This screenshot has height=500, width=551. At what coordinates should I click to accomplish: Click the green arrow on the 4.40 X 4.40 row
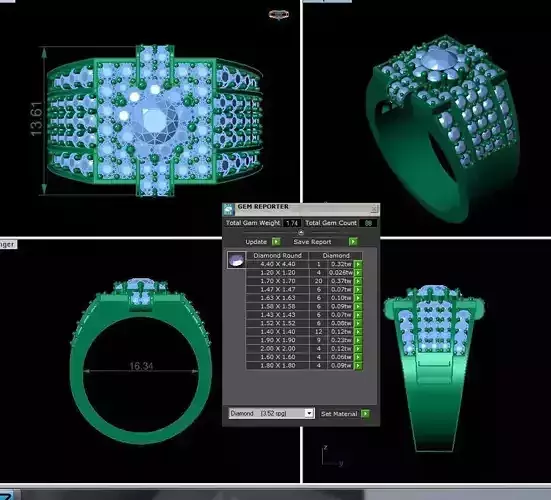tap(358, 264)
